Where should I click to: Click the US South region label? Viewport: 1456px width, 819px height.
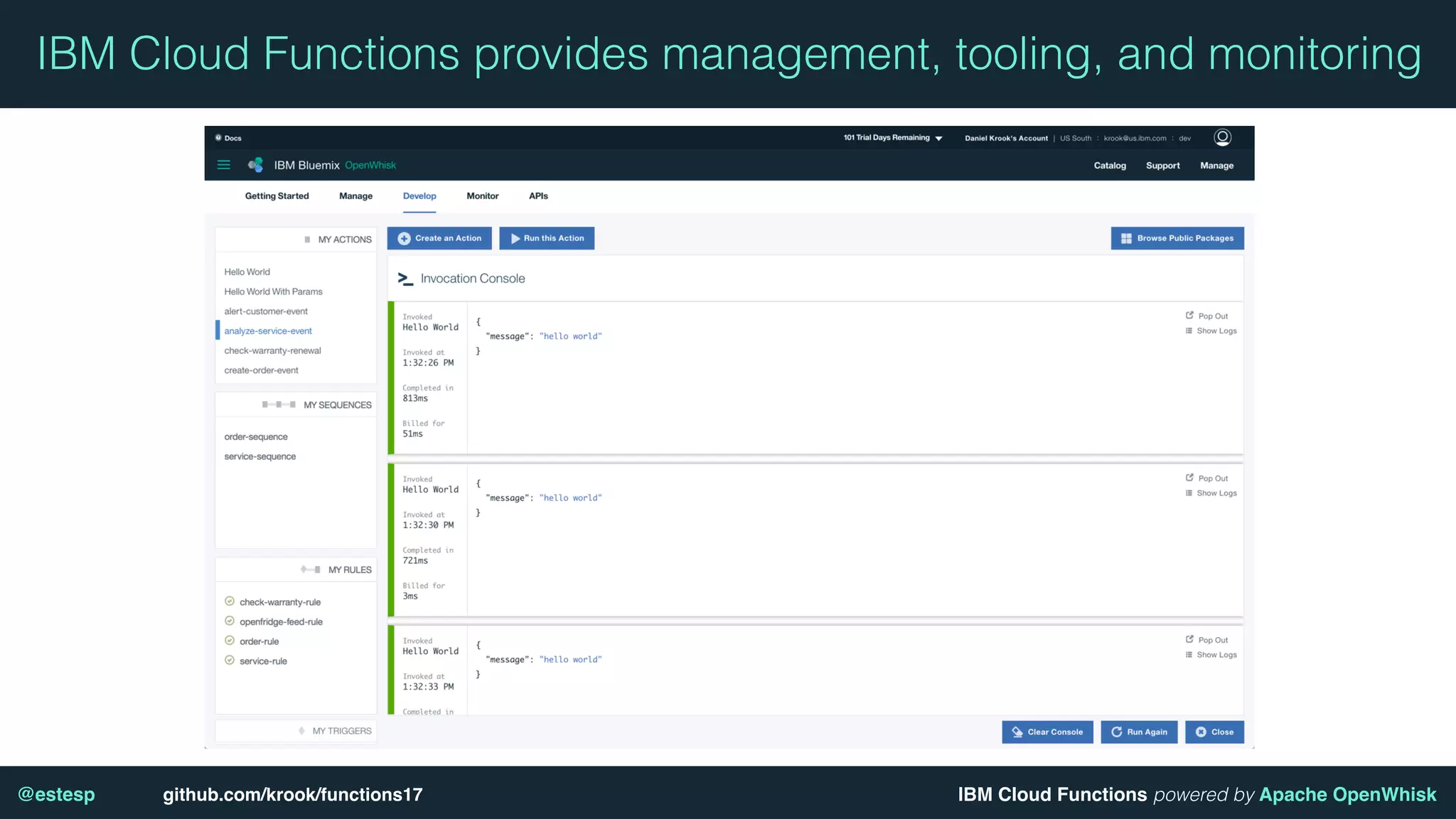point(1076,138)
